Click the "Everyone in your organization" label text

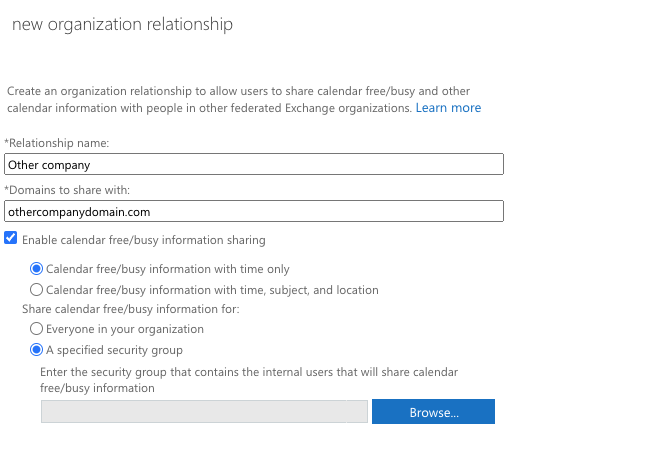pos(125,329)
